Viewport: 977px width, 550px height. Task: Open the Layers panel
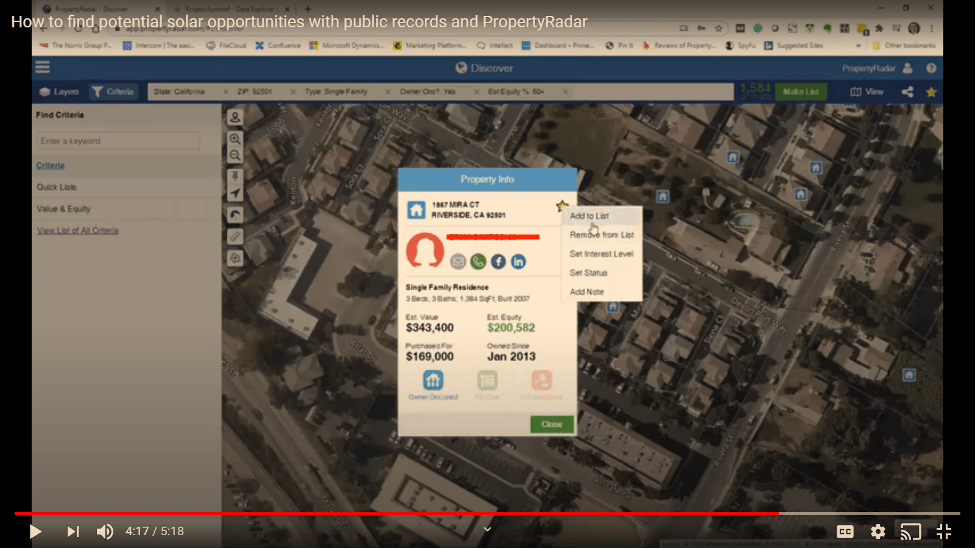pyautogui.click(x=59, y=92)
